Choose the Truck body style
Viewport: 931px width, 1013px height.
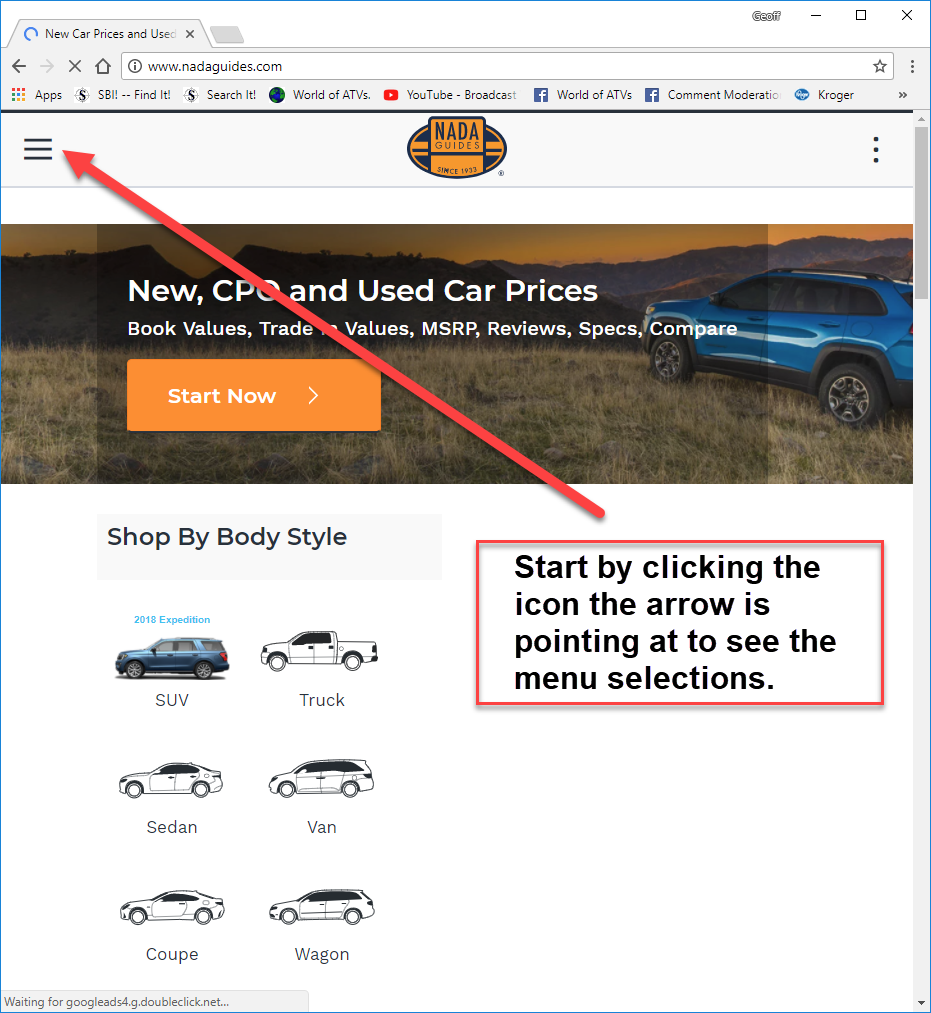coord(321,669)
